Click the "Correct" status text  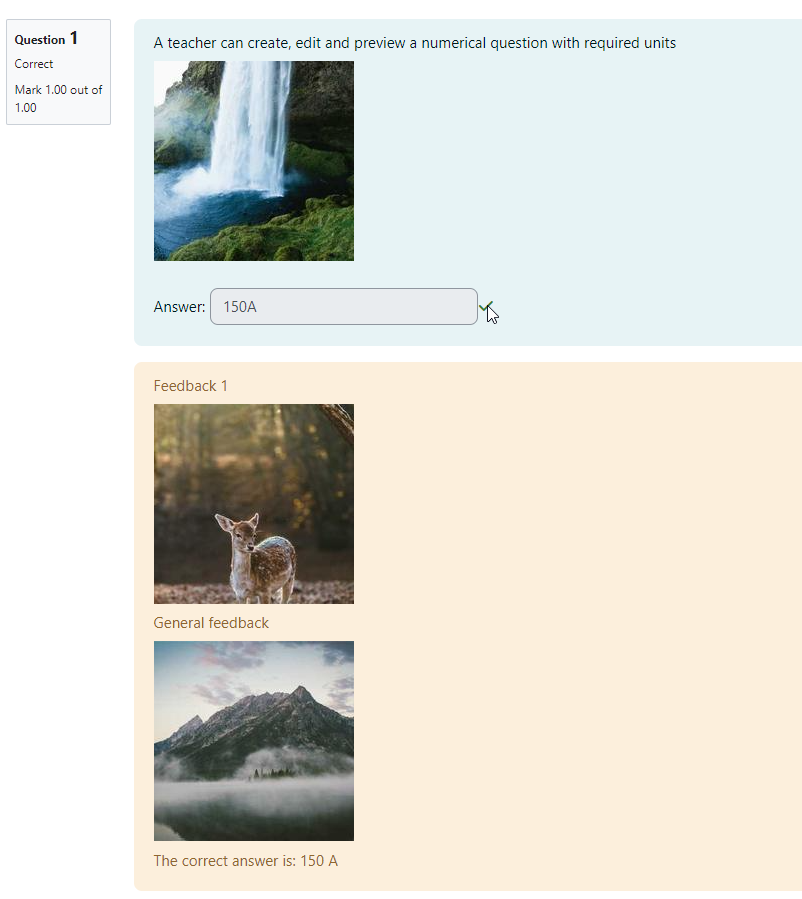click(x=34, y=64)
